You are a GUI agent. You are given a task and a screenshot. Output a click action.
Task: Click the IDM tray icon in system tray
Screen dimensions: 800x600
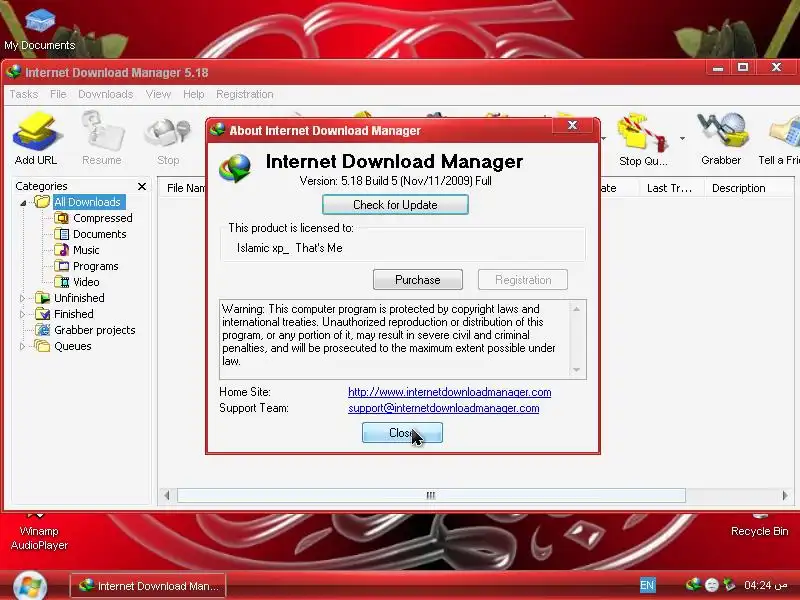pyautogui.click(x=693, y=585)
